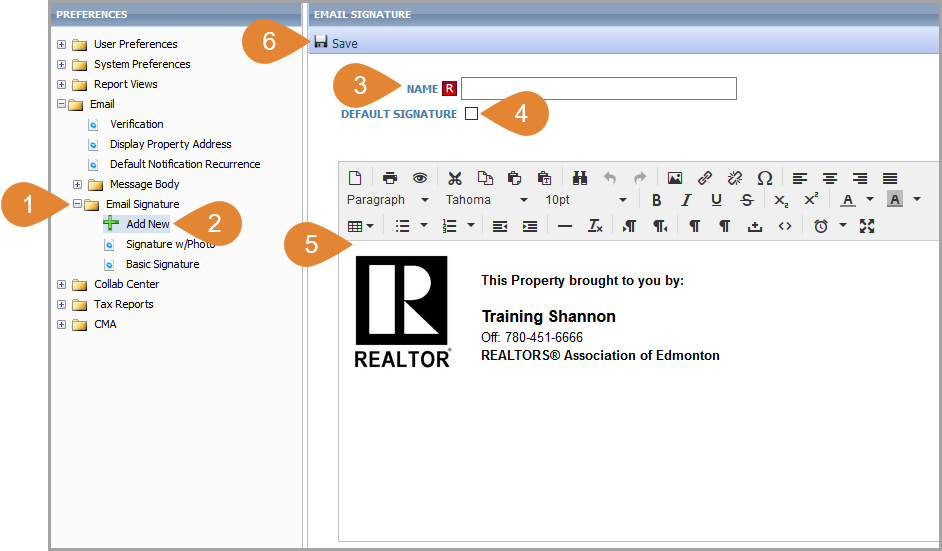Open the Tahoma font family dropdown
The image size is (942, 551).
point(487,199)
